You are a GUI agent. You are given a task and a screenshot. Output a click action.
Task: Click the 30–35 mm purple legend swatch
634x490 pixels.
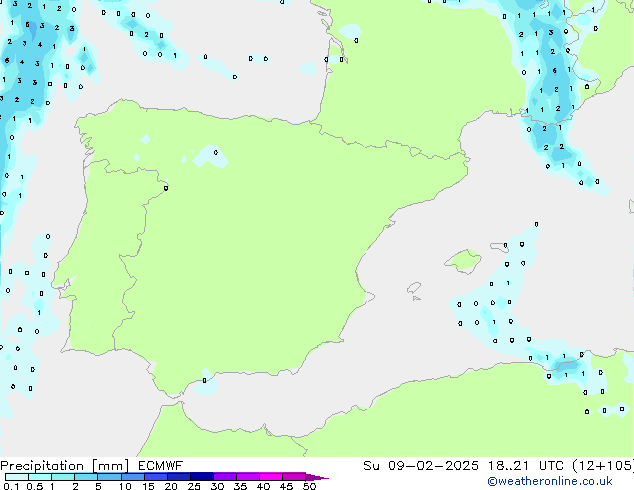tap(224, 477)
